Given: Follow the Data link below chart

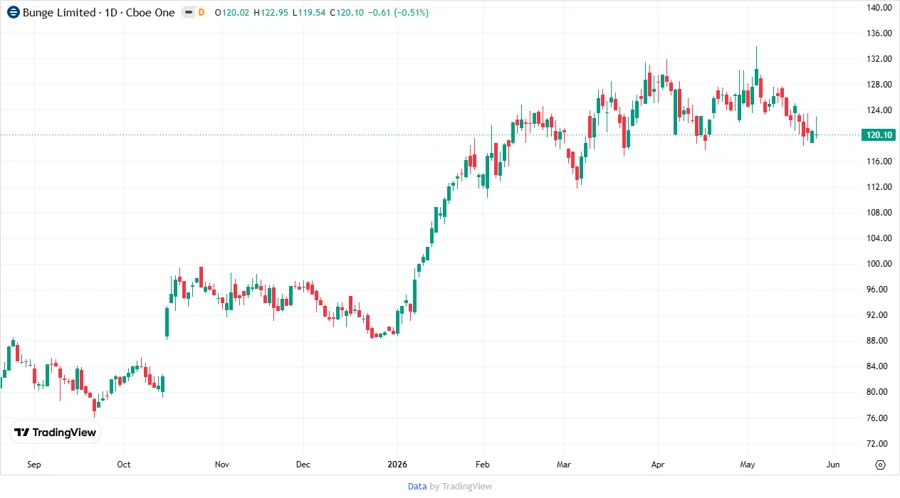Looking at the screenshot, I should [x=417, y=486].
